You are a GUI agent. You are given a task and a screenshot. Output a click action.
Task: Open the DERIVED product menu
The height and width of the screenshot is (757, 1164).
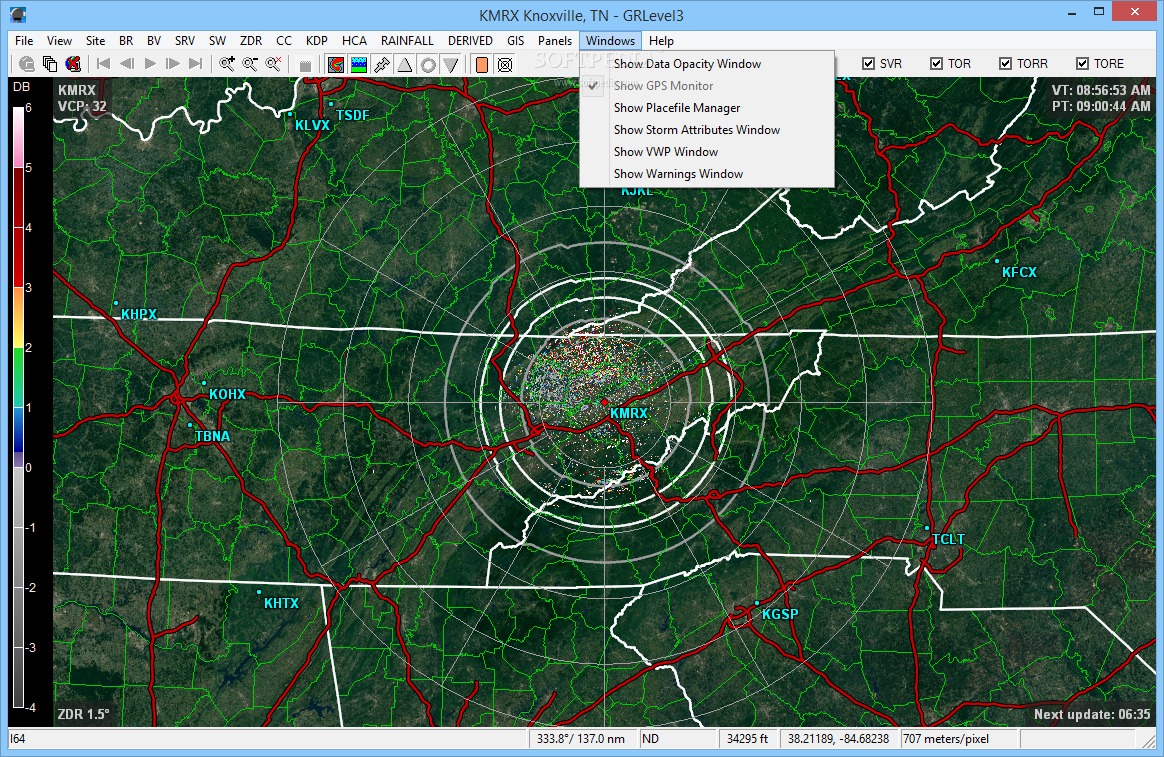(x=470, y=41)
